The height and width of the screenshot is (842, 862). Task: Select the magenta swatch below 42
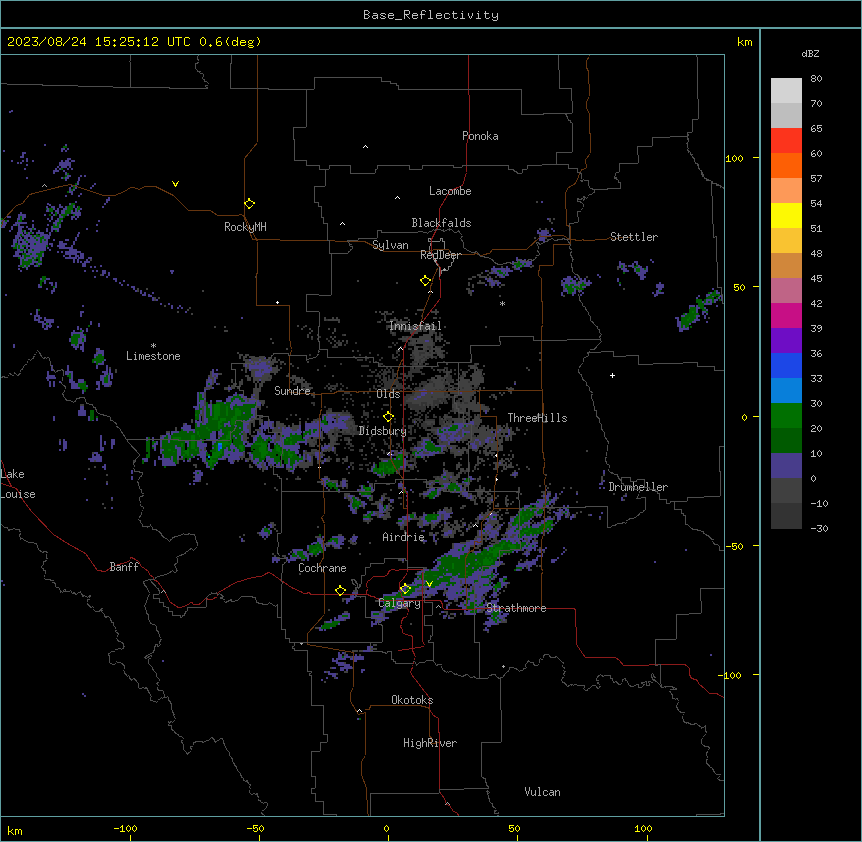point(786,315)
